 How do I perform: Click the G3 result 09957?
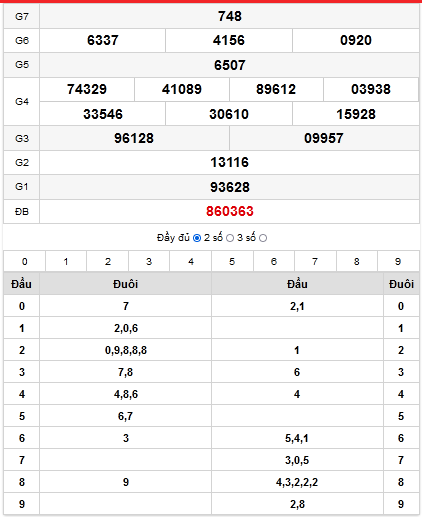(324, 138)
